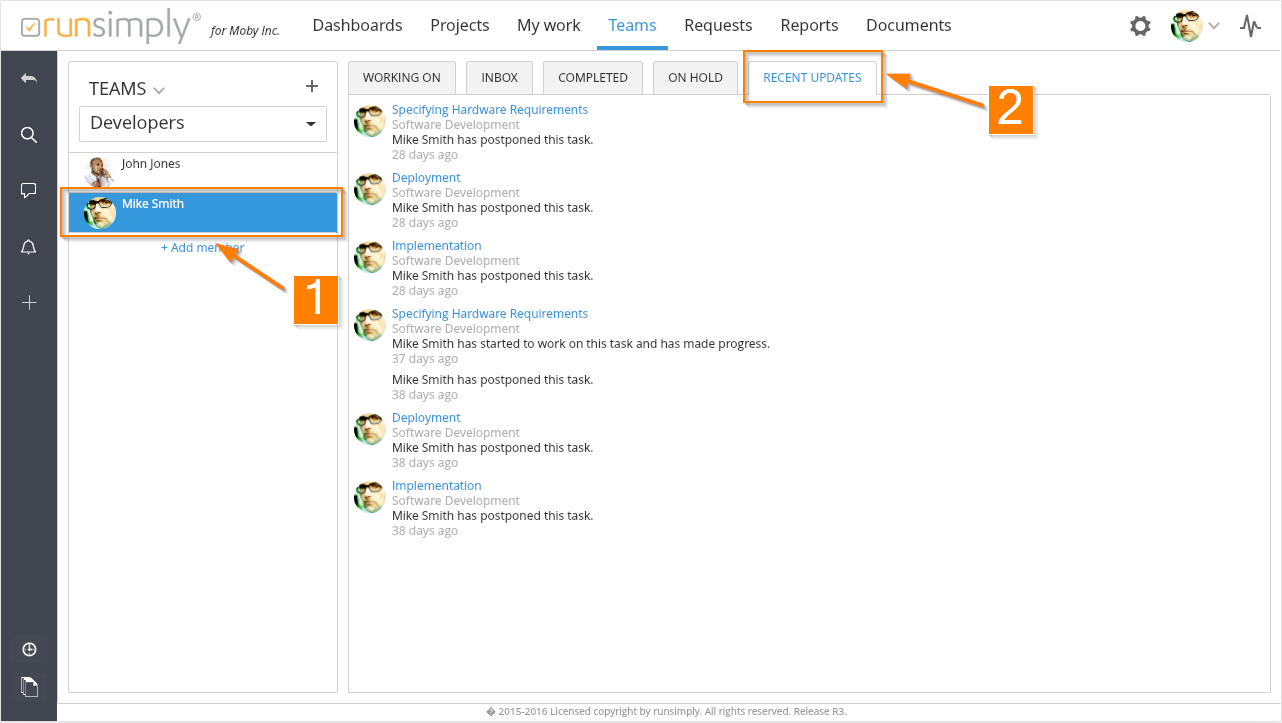Open the chat messages icon in sidebar

[x=29, y=191]
